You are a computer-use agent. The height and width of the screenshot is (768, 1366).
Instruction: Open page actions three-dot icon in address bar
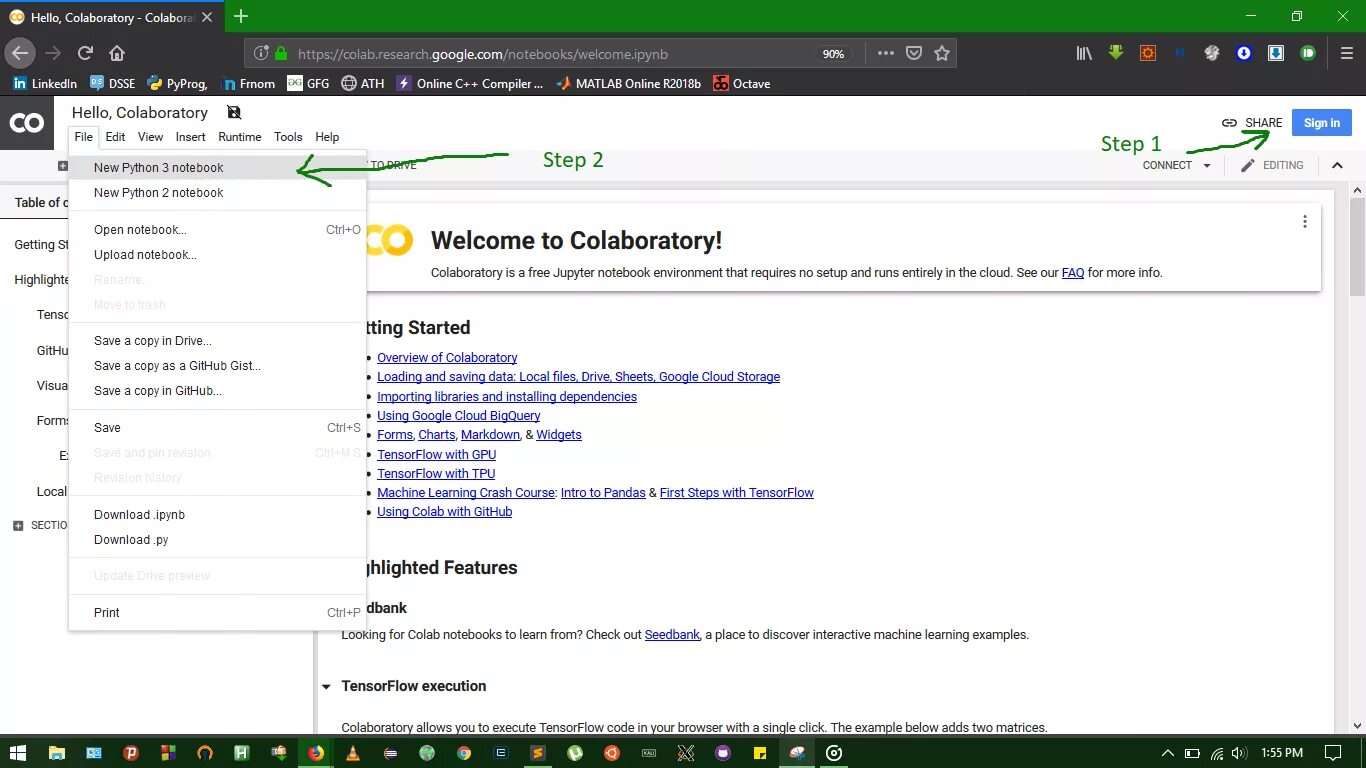tap(886, 53)
